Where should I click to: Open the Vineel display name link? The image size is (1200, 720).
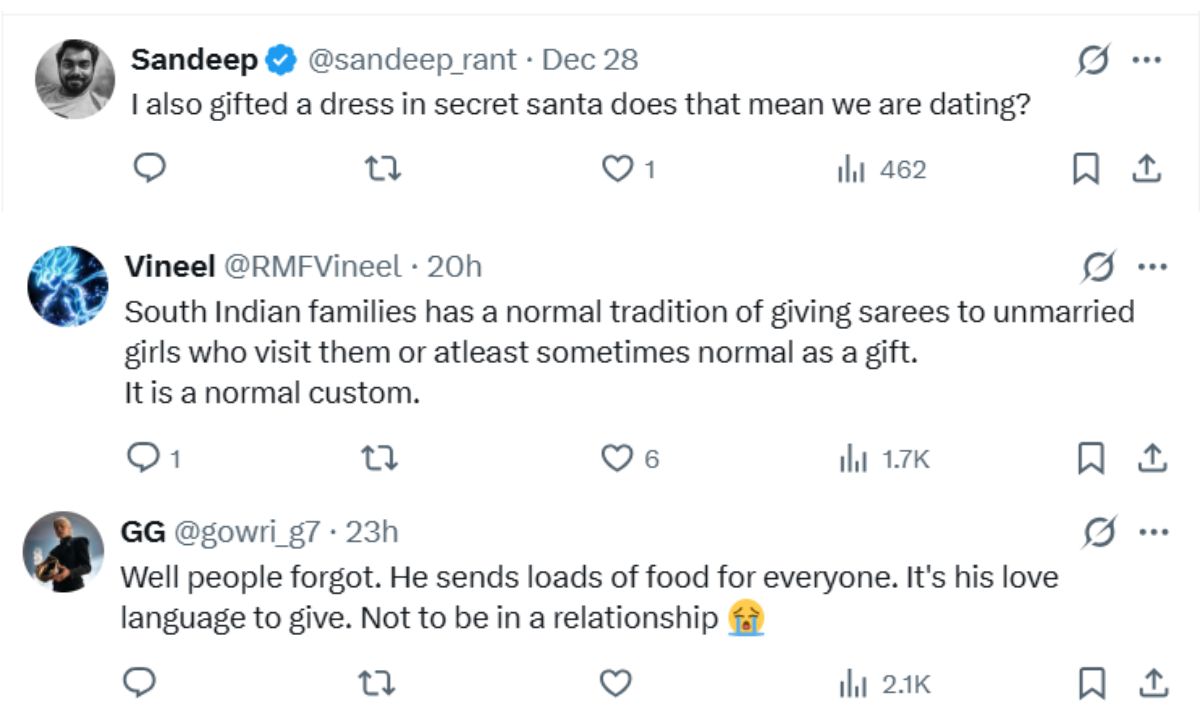pos(169,267)
